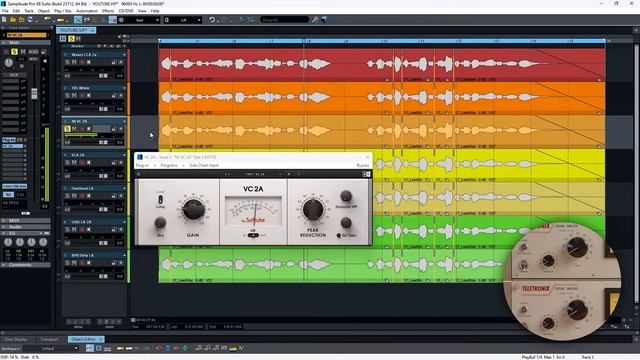
Task: Click the lock icon on Waves CLA 2a track
Action: click(x=114, y=62)
